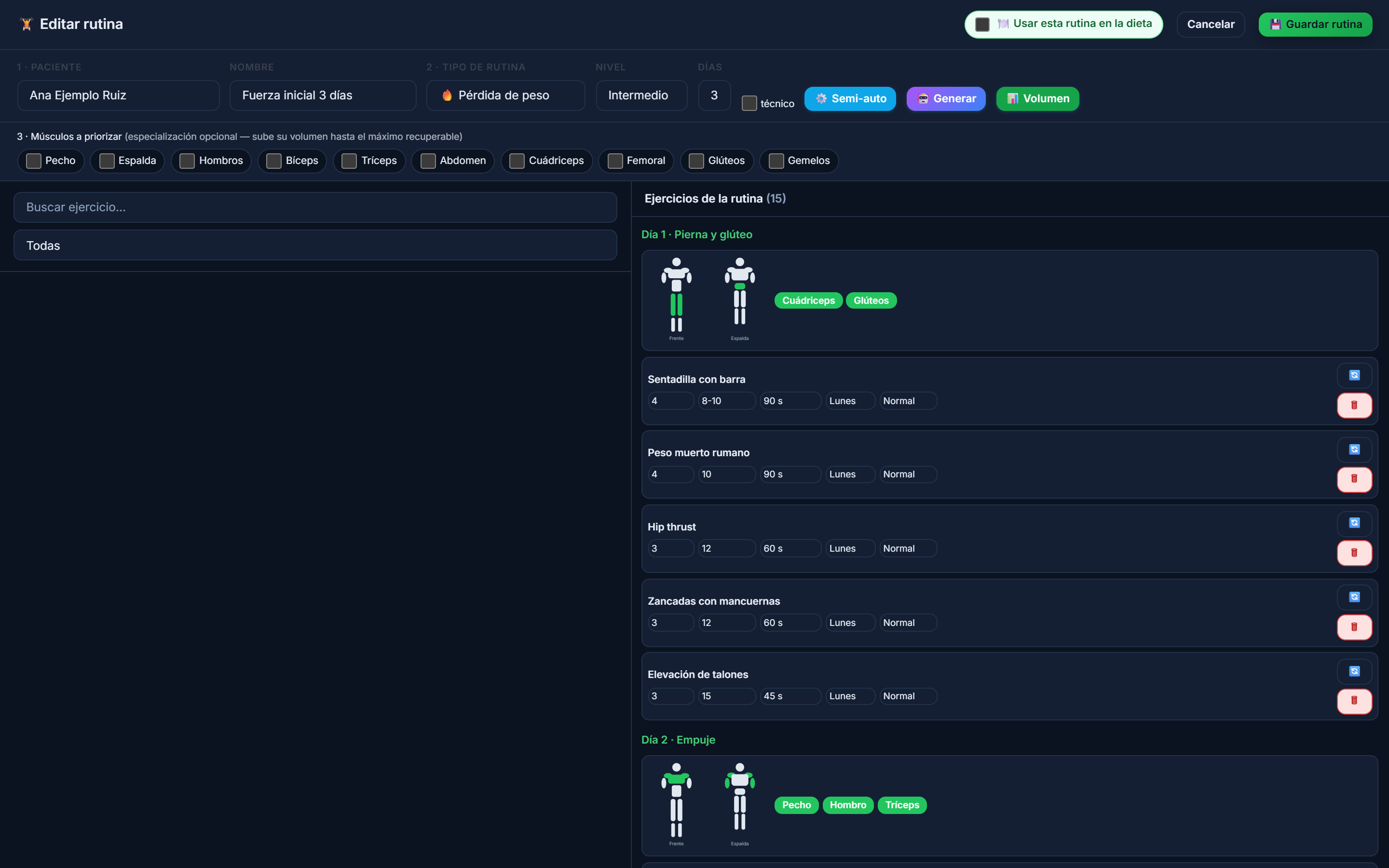Check the Cuádriceps muscle priority
The image size is (1389, 868).
click(x=517, y=161)
